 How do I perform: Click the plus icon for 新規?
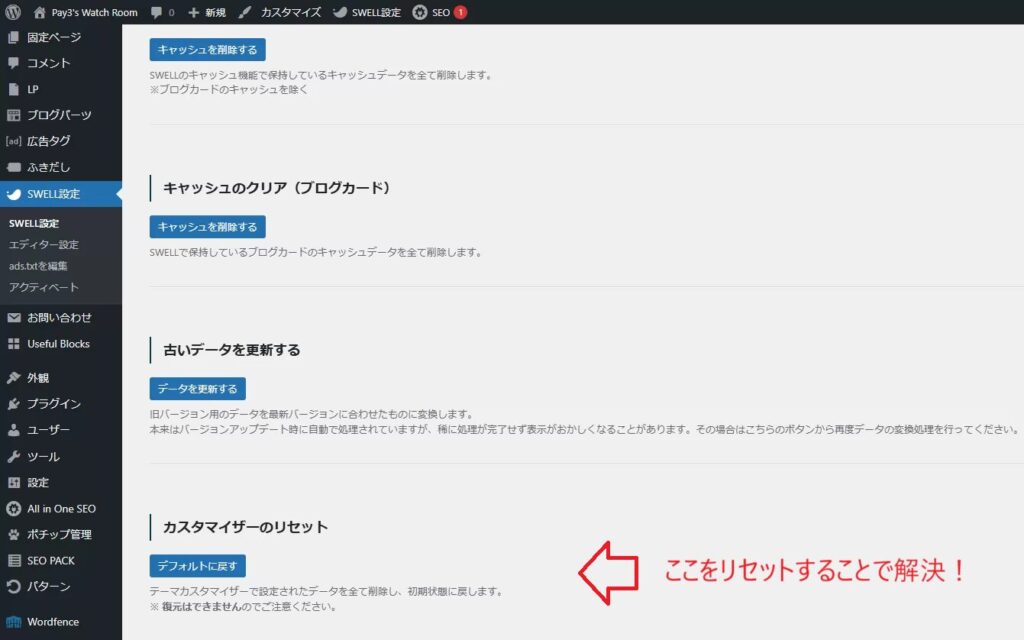point(193,12)
